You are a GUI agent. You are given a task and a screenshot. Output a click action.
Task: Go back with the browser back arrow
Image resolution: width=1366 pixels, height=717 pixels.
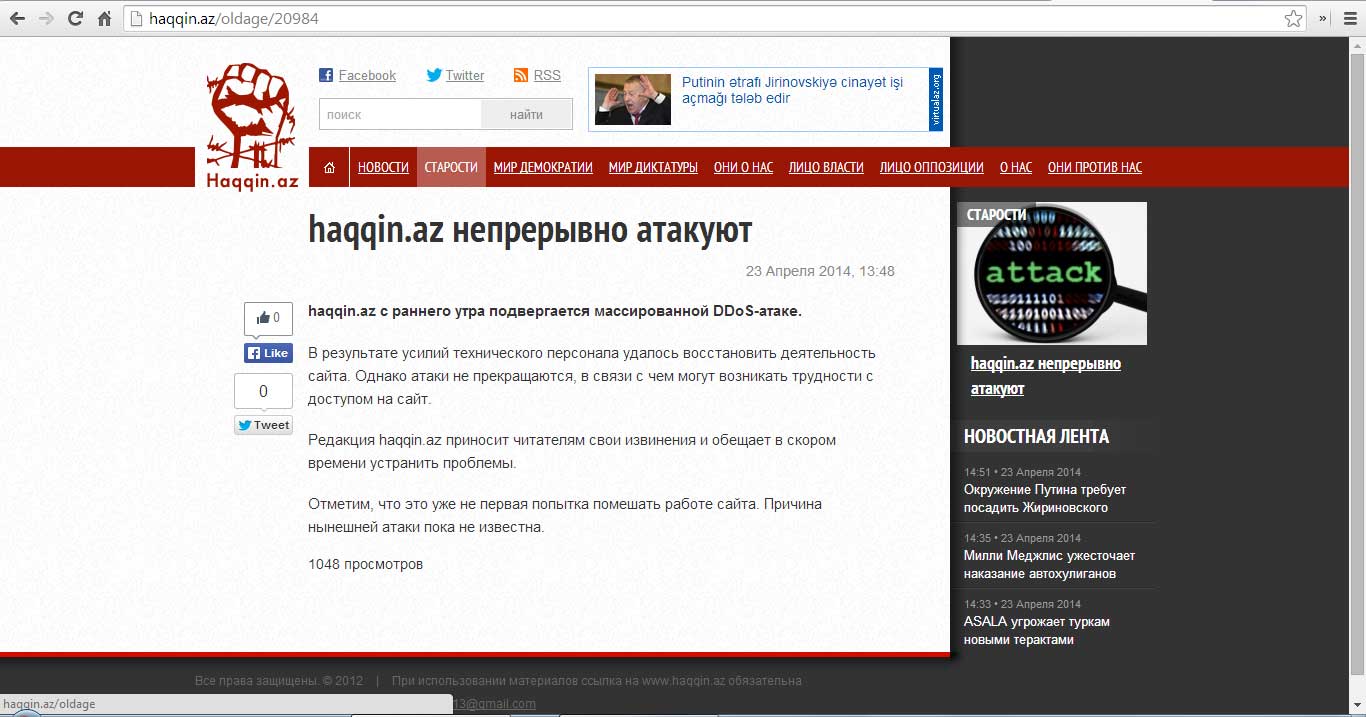pyautogui.click(x=18, y=19)
